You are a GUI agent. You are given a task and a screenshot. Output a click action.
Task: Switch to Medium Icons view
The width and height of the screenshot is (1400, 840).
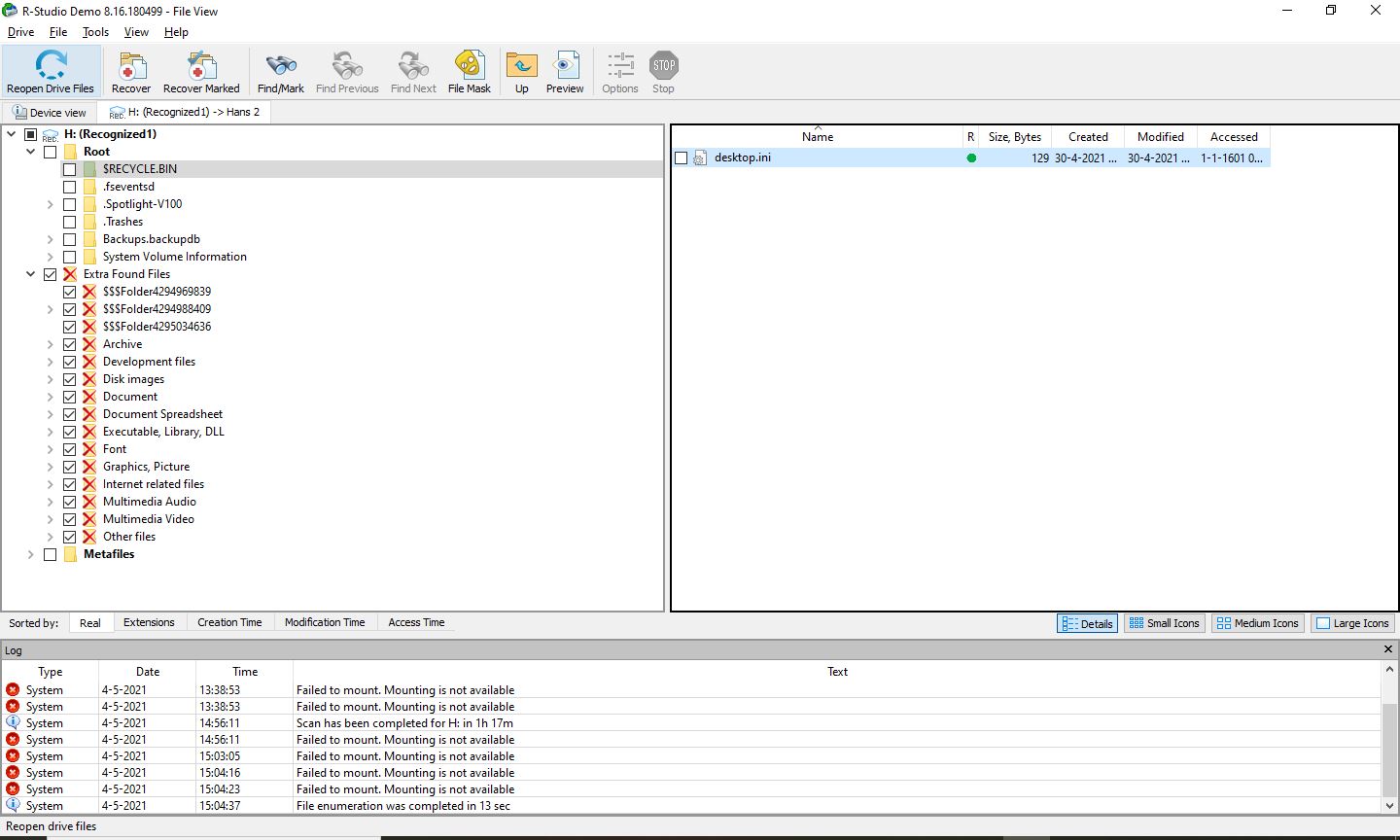pos(1257,623)
